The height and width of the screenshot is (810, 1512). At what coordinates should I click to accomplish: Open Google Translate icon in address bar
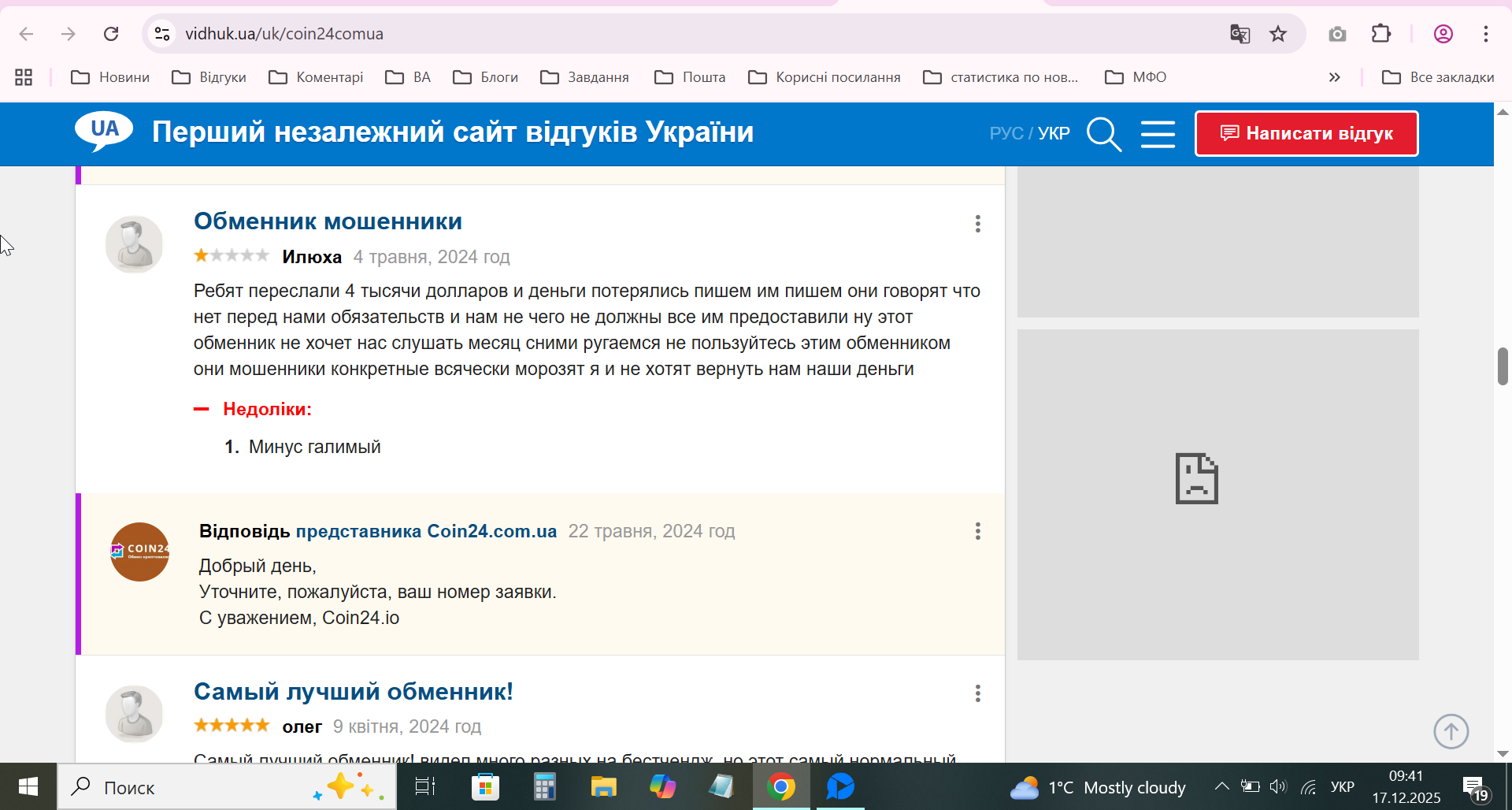pos(1240,34)
